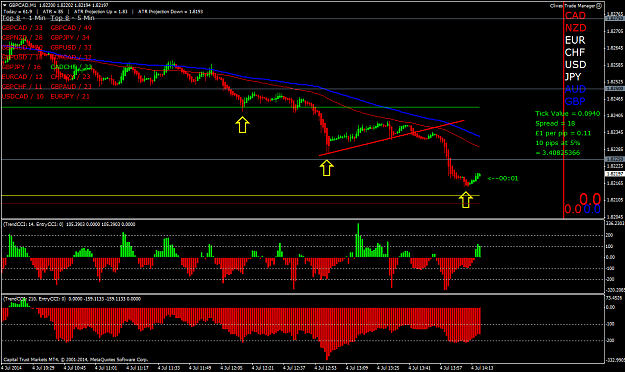
Task: Click the Tick Value = 0.0940 text
Action: 568,114
